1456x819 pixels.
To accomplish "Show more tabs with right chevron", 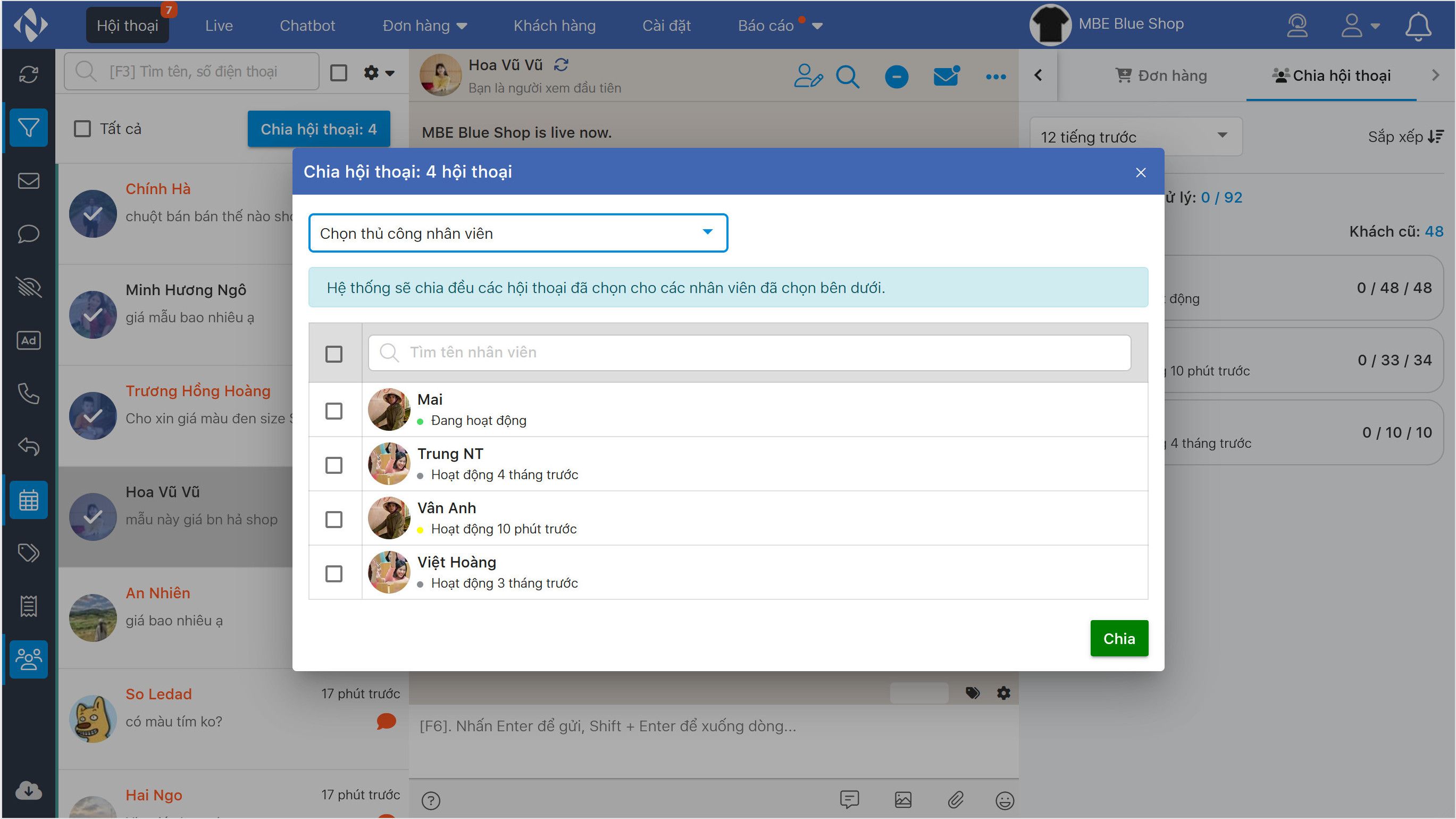I will [x=1436, y=75].
